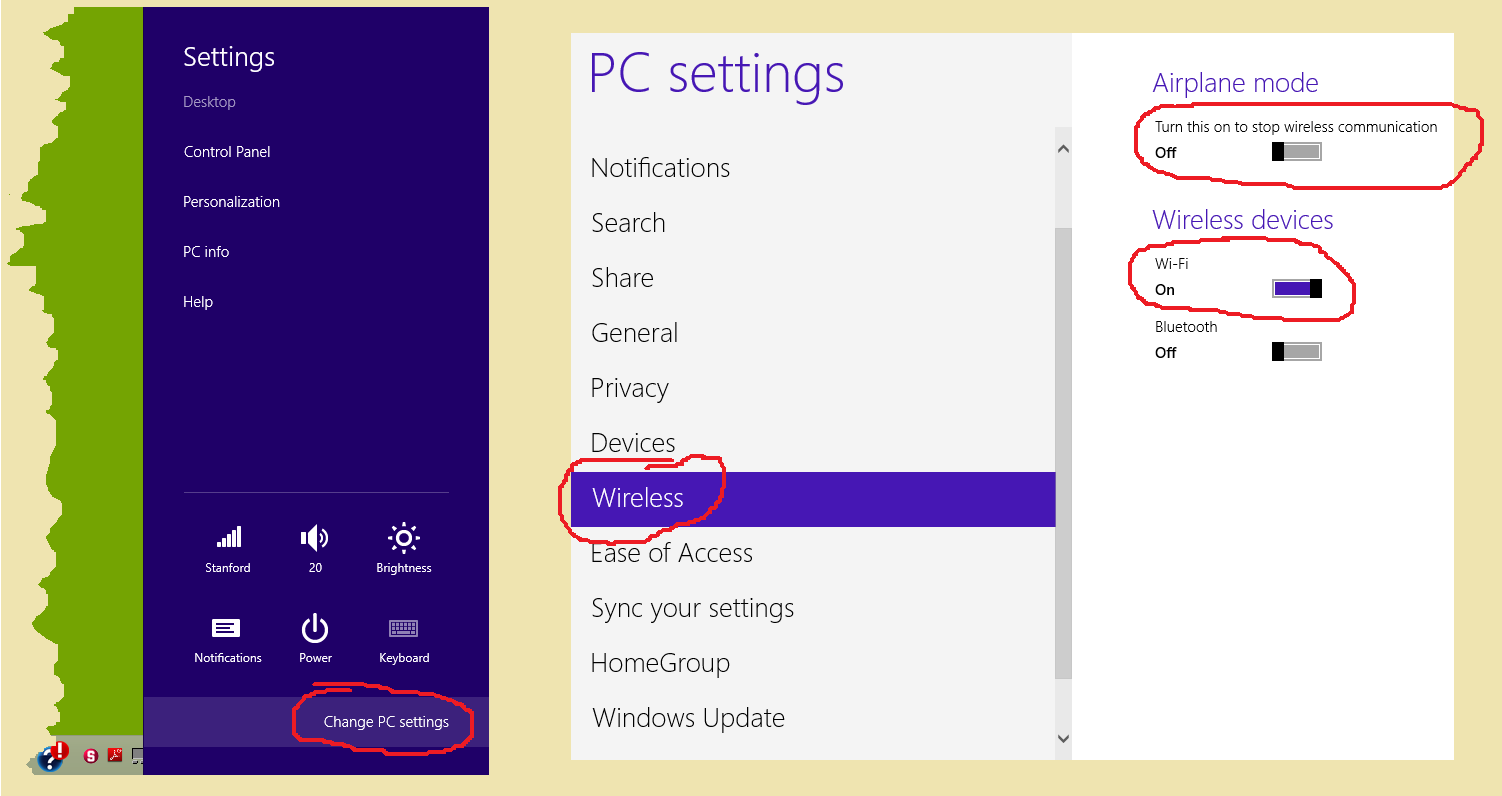Click the scrollbar's down arrow

(x=1063, y=738)
